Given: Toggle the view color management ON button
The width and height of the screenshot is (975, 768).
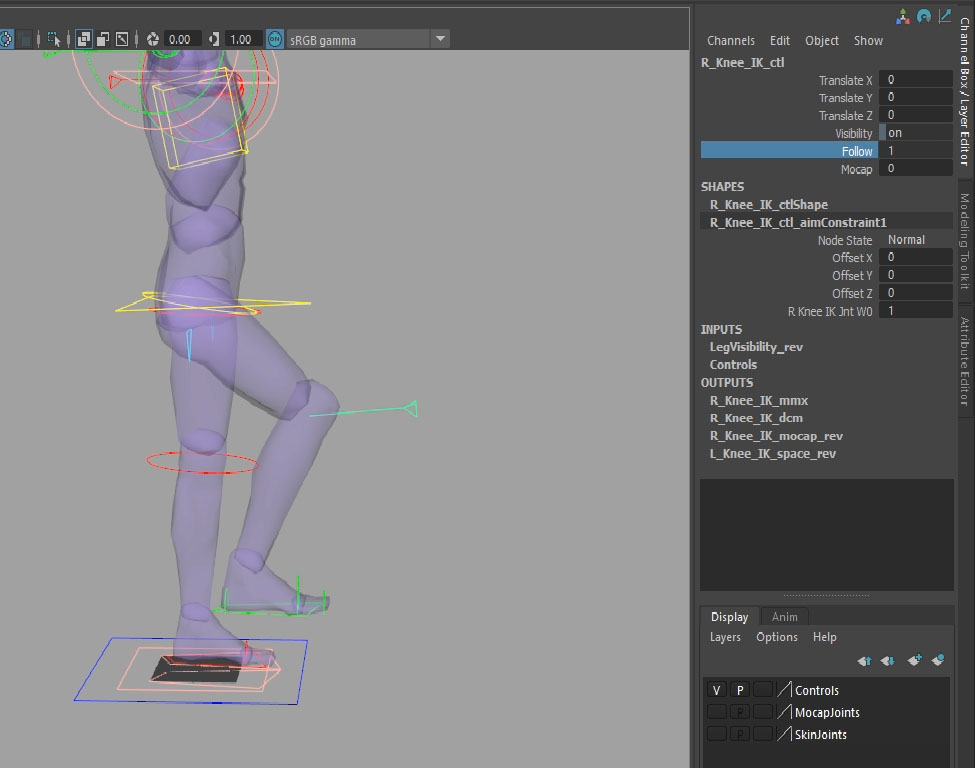Looking at the screenshot, I should click(x=274, y=39).
